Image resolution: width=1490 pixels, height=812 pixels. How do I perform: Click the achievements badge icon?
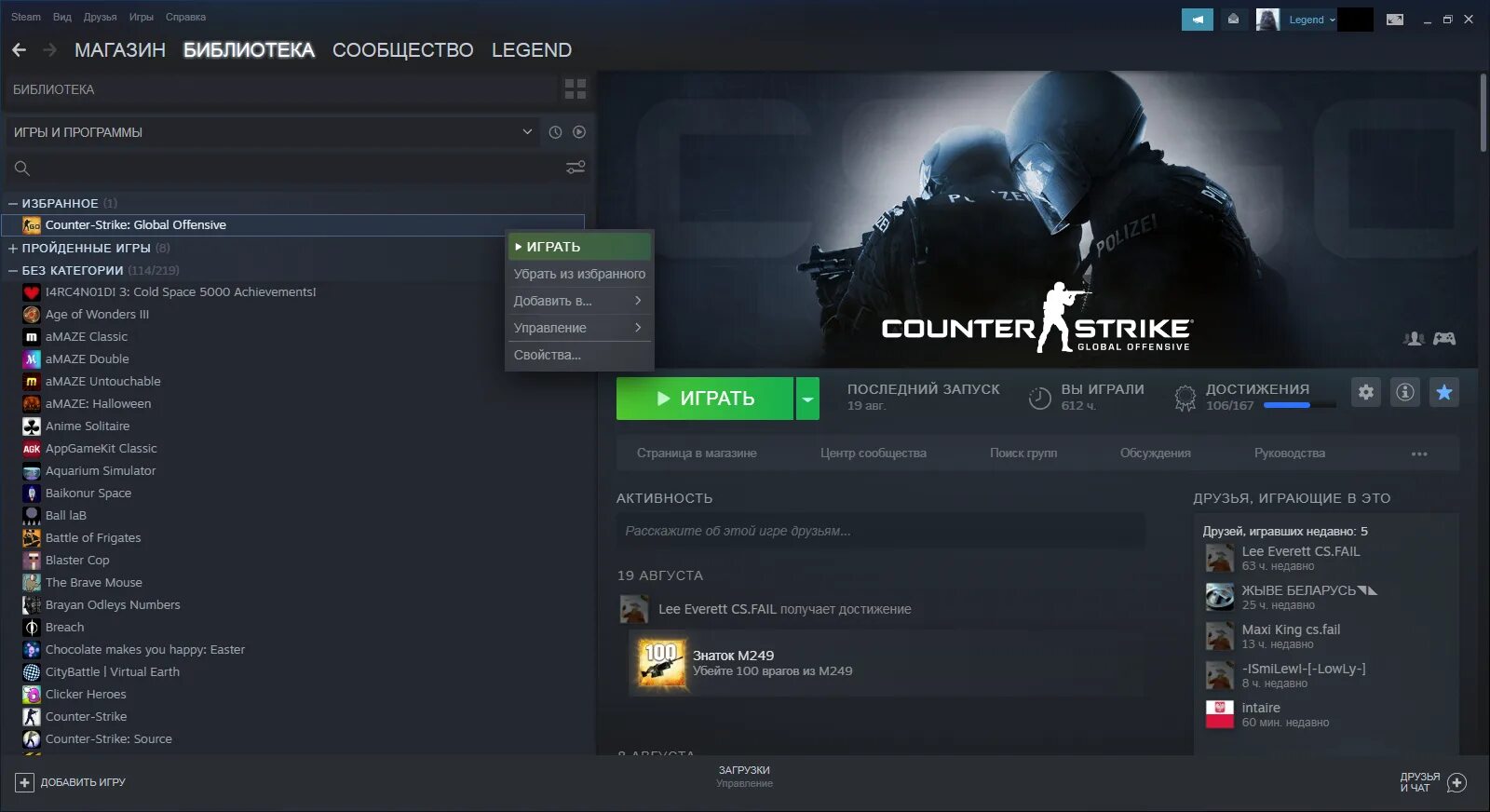click(x=1185, y=399)
